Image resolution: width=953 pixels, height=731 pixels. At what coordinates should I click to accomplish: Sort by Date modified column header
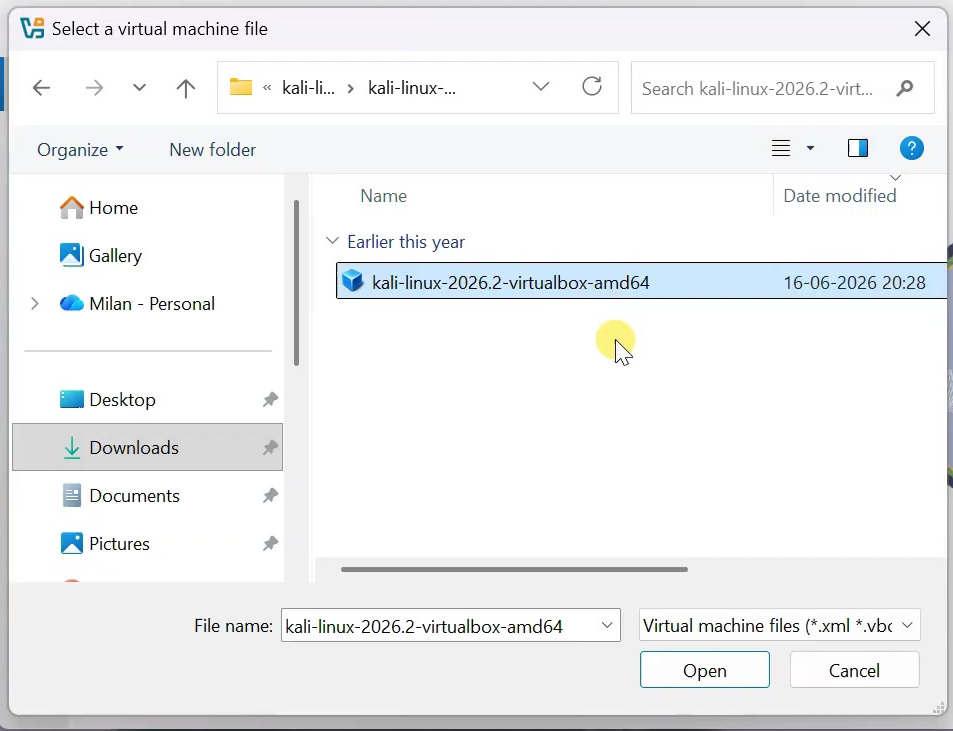(x=839, y=196)
